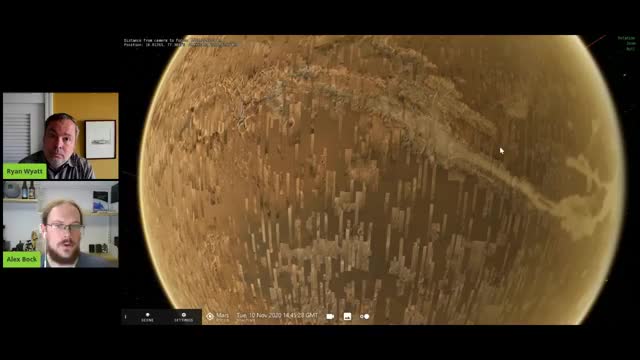Click the Alex Bock name label

coord(22,260)
